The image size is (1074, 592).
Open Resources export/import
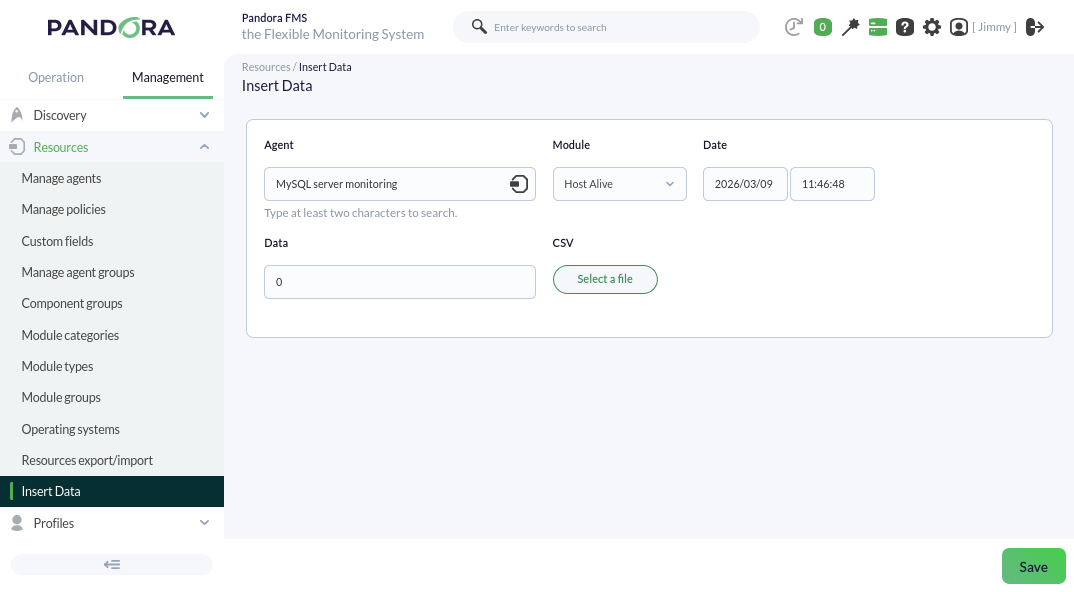[87, 460]
